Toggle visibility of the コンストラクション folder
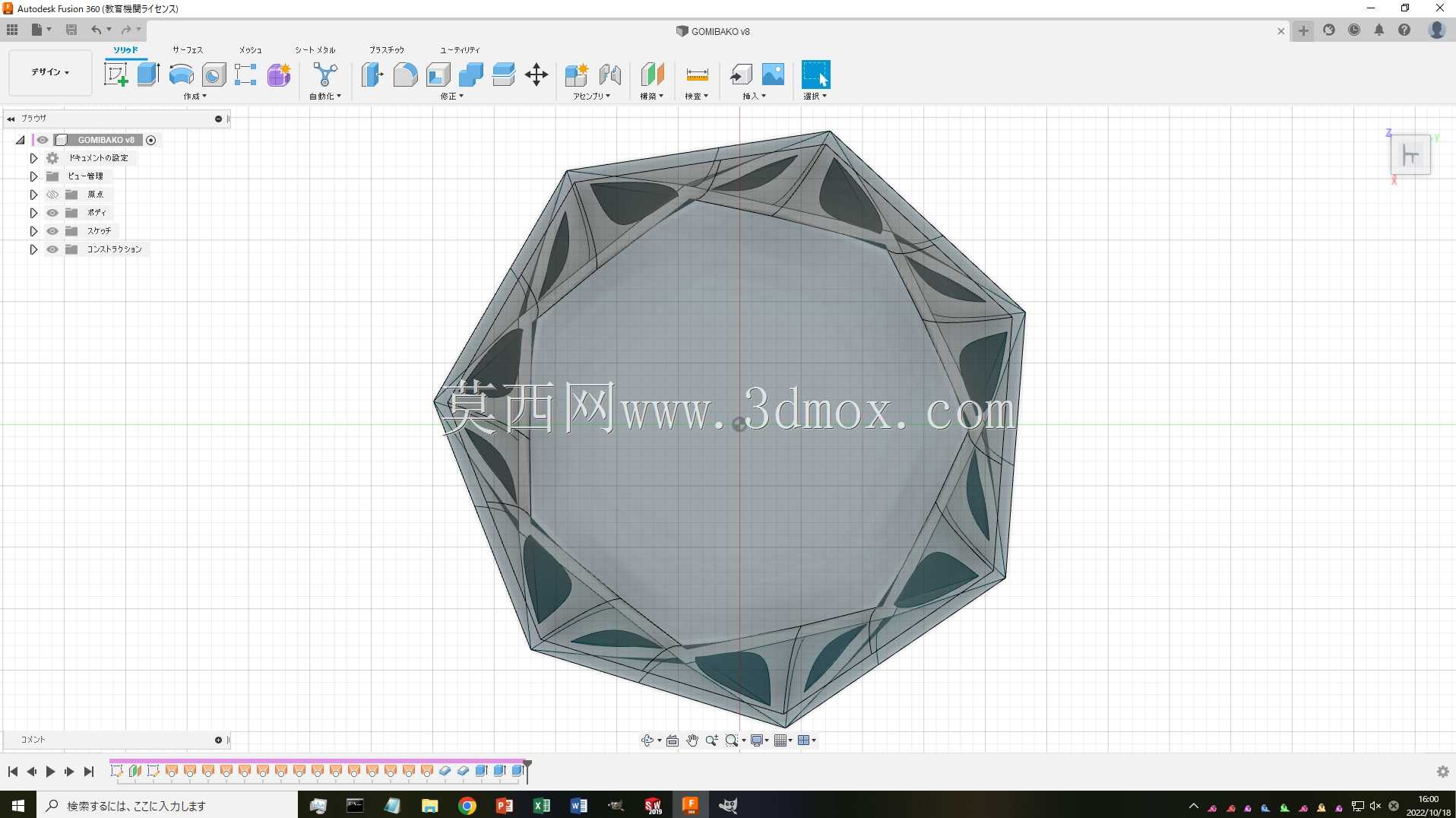The image size is (1456, 818). point(52,249)
